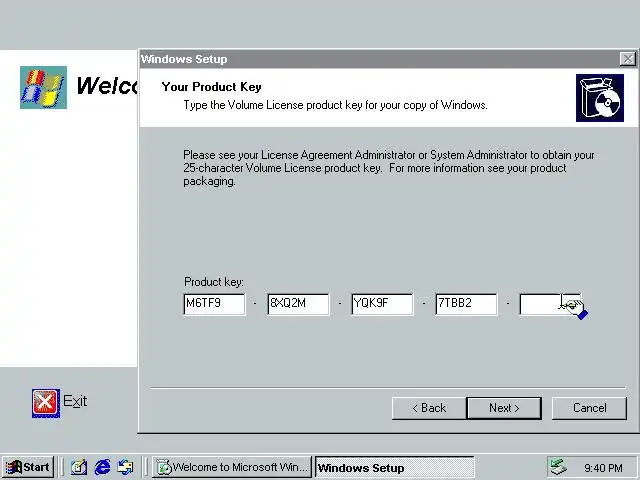
Task: Click the fourth key field 7TBB2
Action: 467,304
